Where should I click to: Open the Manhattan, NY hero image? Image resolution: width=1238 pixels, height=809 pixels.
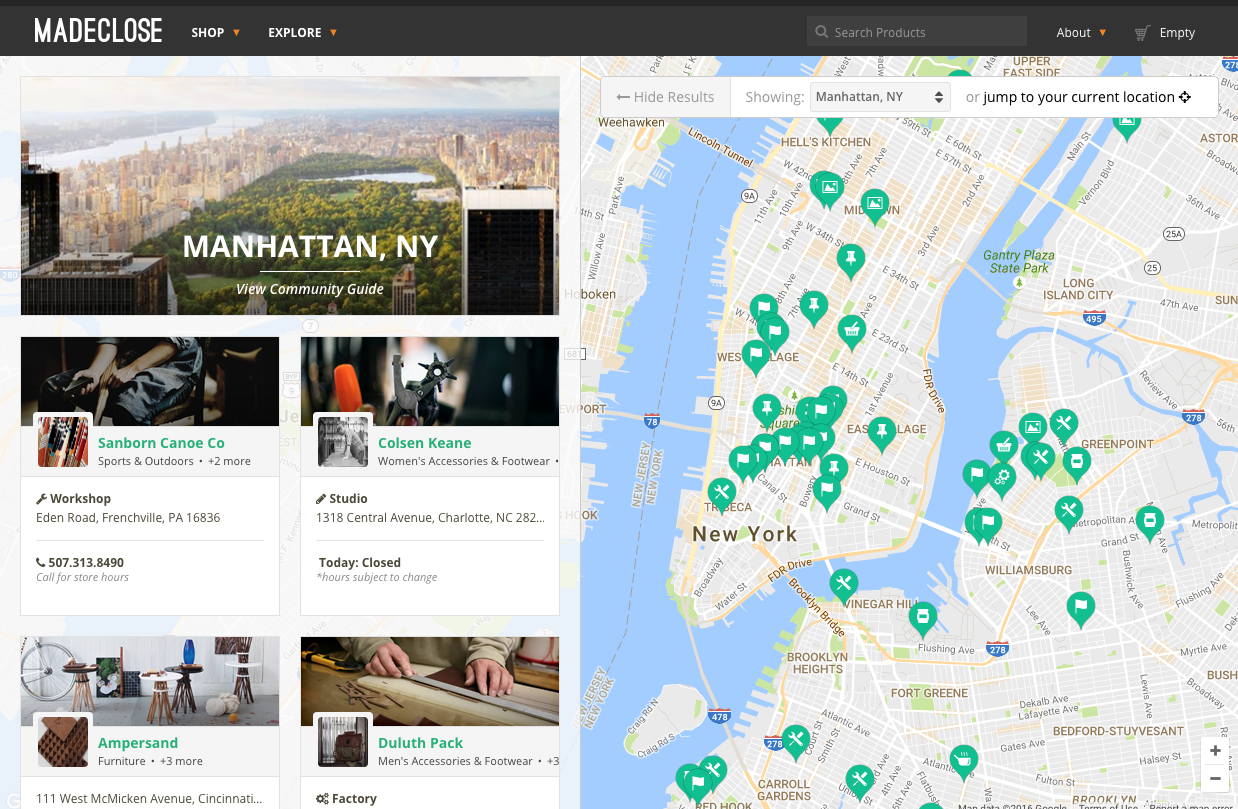(290, 196)
